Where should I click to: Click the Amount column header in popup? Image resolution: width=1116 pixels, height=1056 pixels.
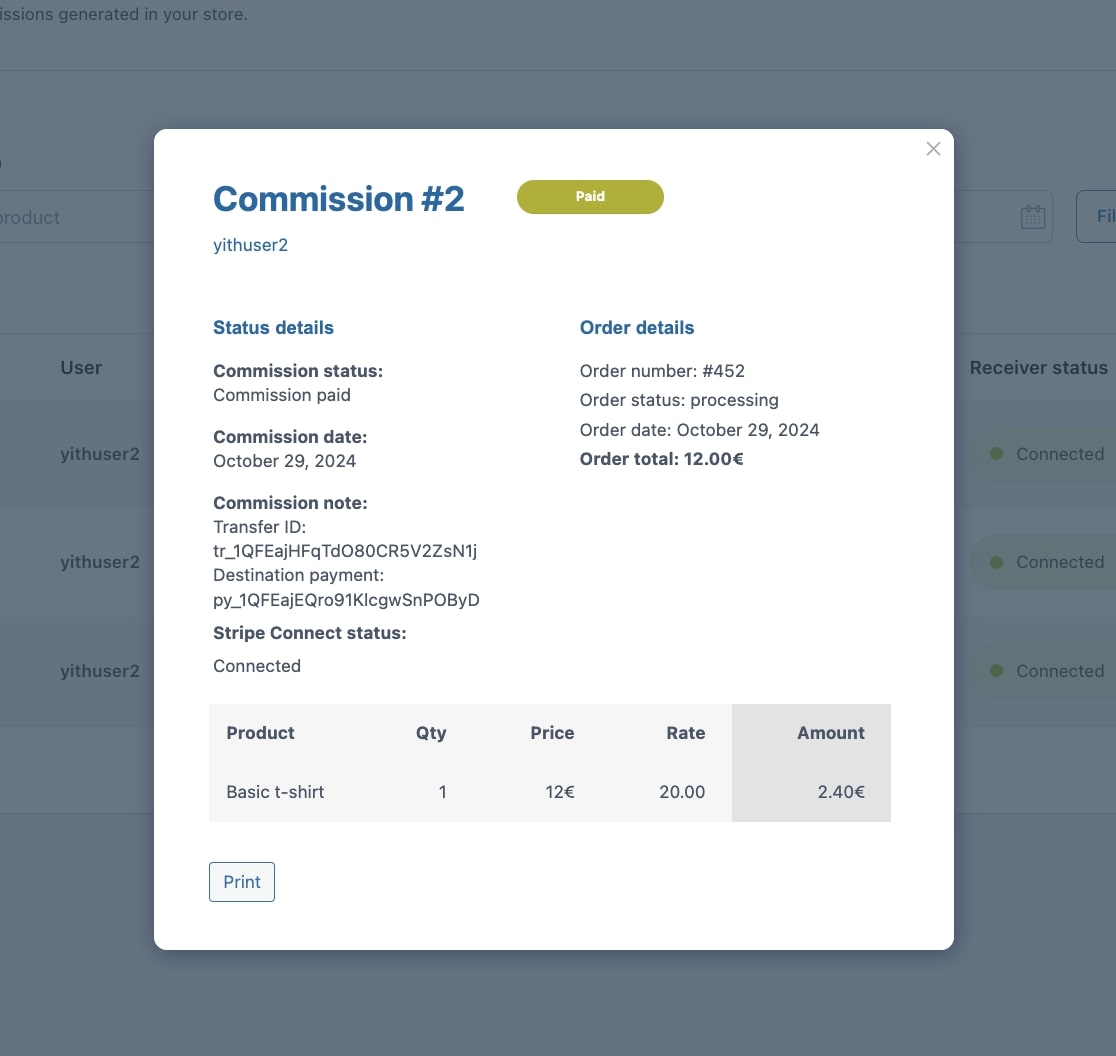click(x=830, y=733)
